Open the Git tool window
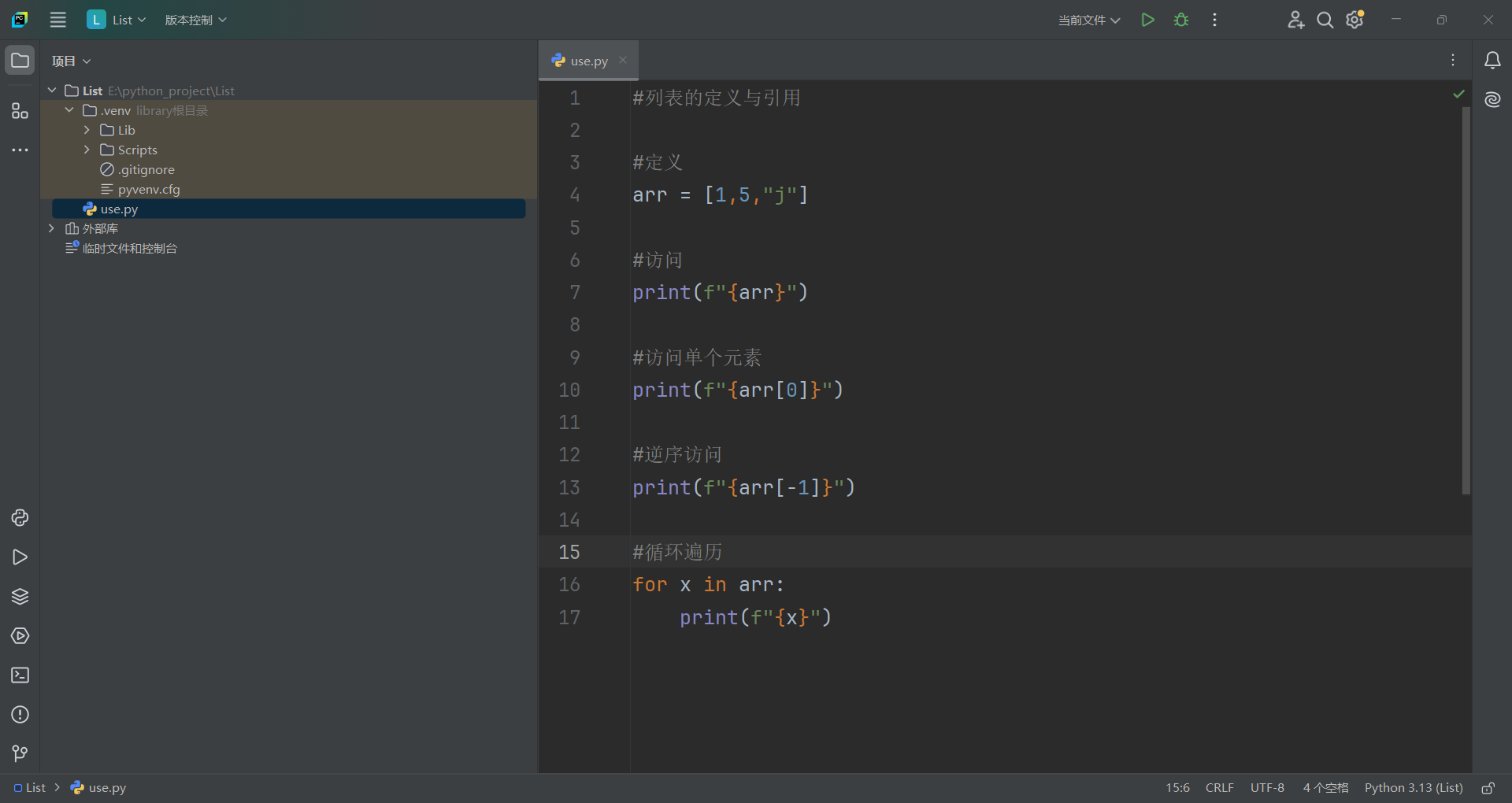Image resolution: width=1512 pixels, height=803 pixels. (20, 754)
